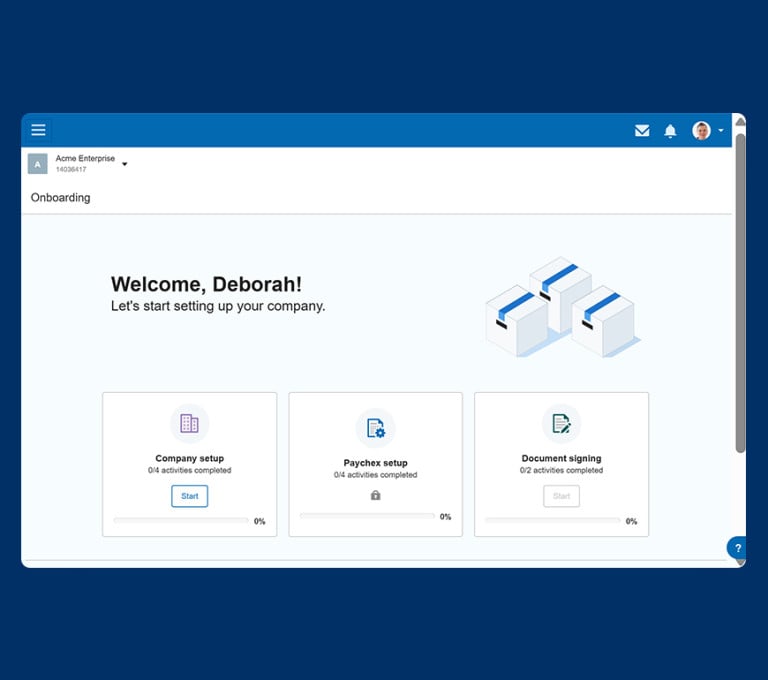This screenshot has height=680, width=768.
Task: Click the stacked boxes illustration
Action: pyautogui.click(x=563, y=307)
